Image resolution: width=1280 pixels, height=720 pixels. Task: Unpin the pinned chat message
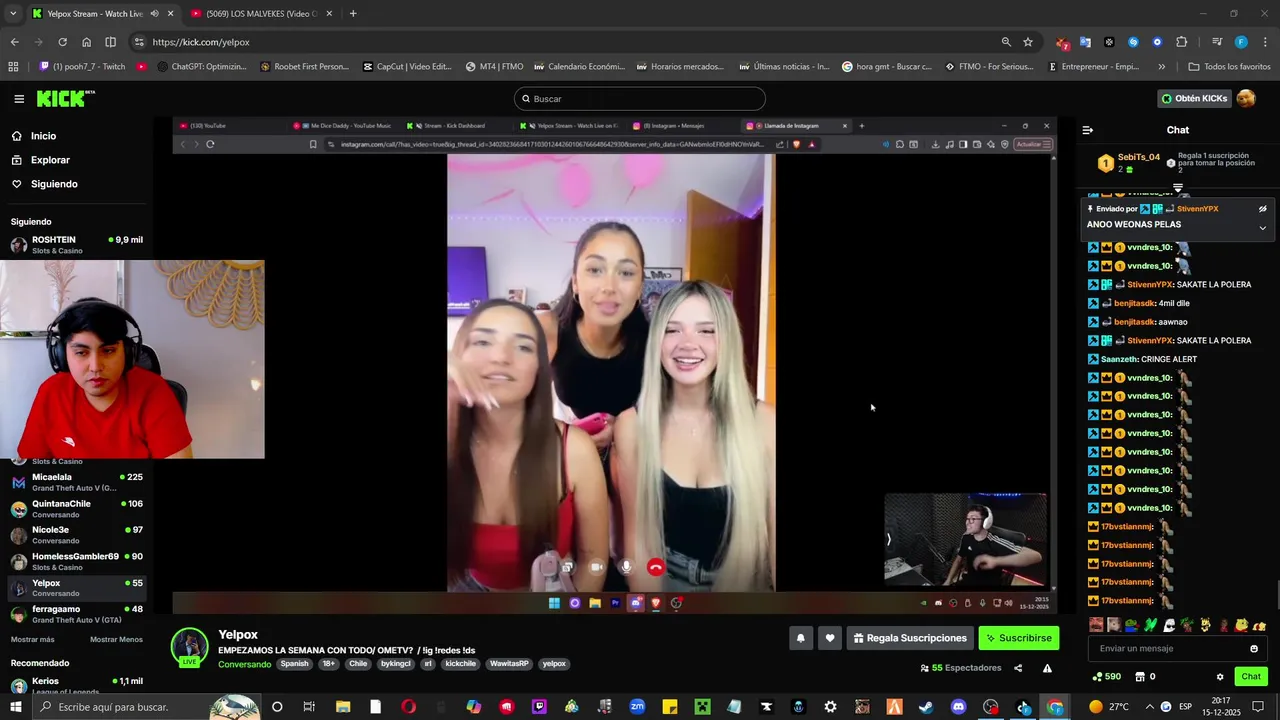point(1262,209)
